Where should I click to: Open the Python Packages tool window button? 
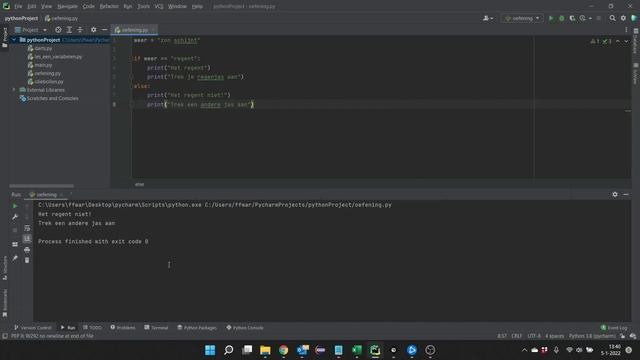(197, 328)
